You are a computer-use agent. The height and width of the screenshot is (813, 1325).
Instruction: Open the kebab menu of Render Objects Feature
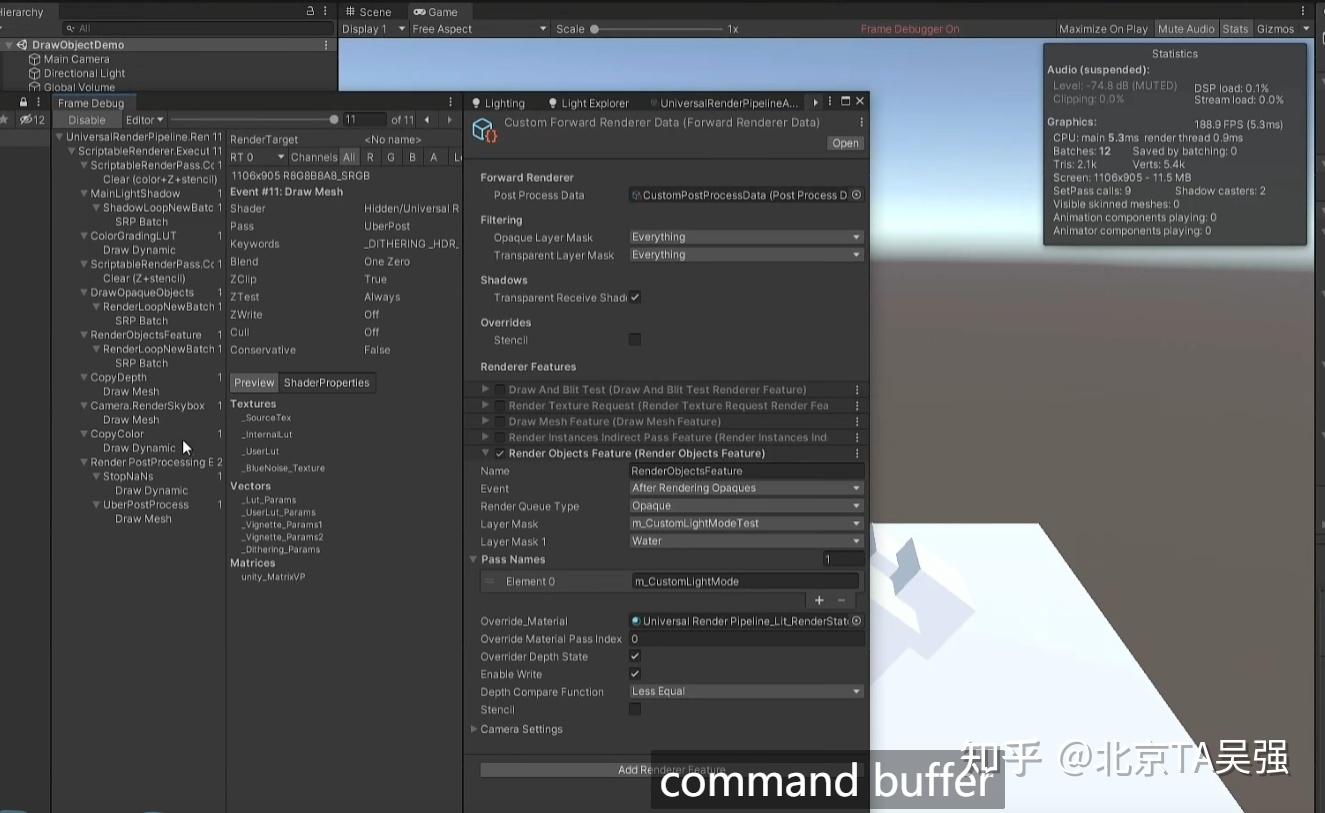(x=857, y=453)
